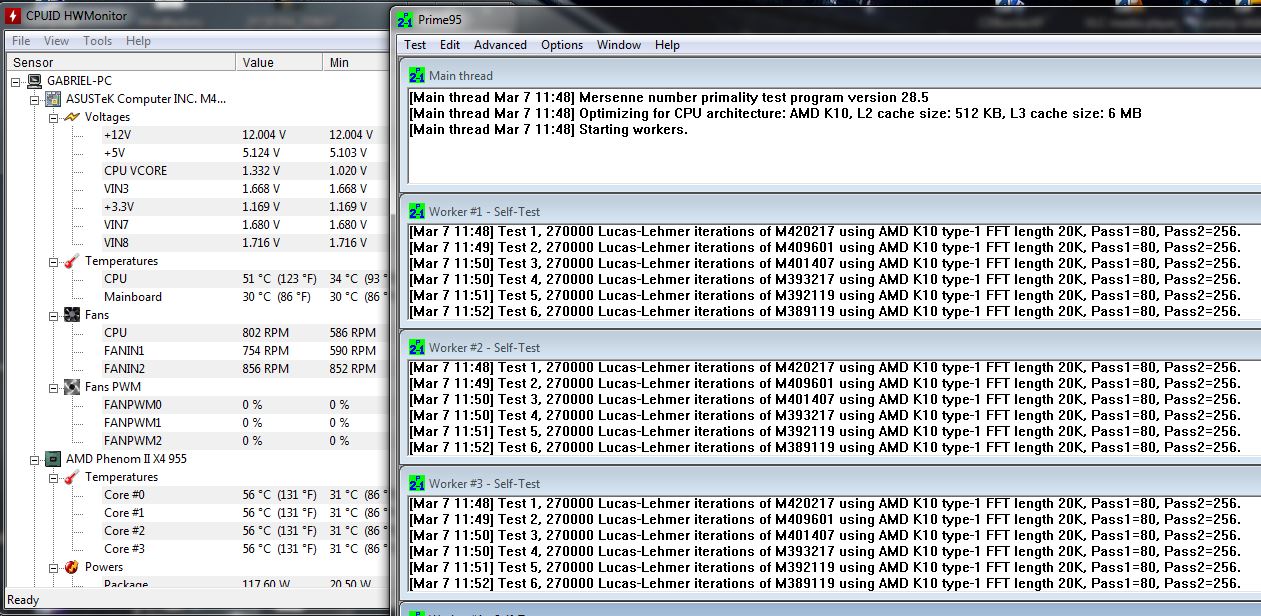Collapse the Fans PWM group
This screenshot has height=616, width=1261.
click(x=54, y=387)
